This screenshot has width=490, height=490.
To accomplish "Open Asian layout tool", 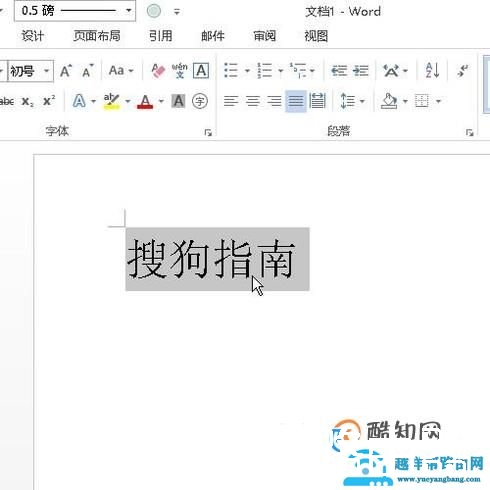I will click(x=391, y=70).
